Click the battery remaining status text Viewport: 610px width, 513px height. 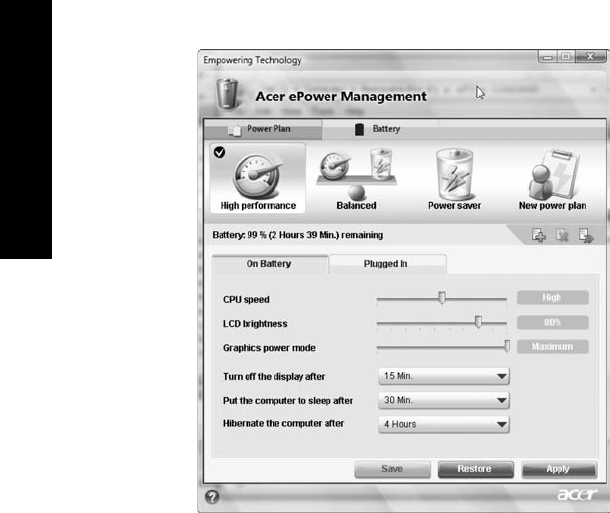[x=298, y=235]
